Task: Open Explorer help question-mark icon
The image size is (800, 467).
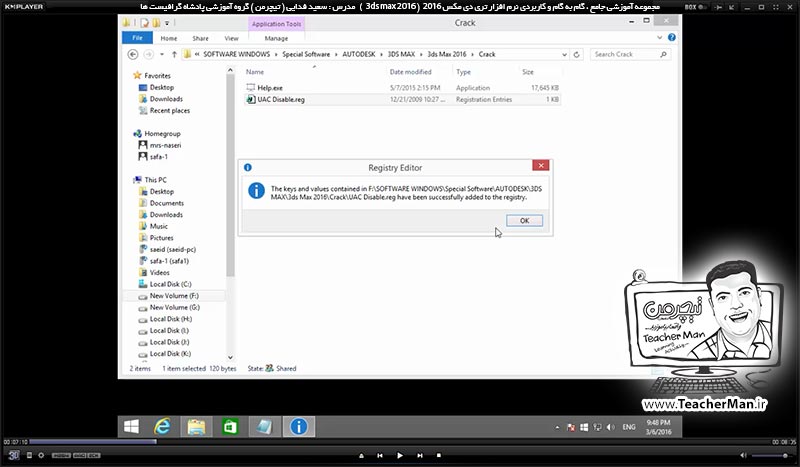Action: click(x=672, y=37)
